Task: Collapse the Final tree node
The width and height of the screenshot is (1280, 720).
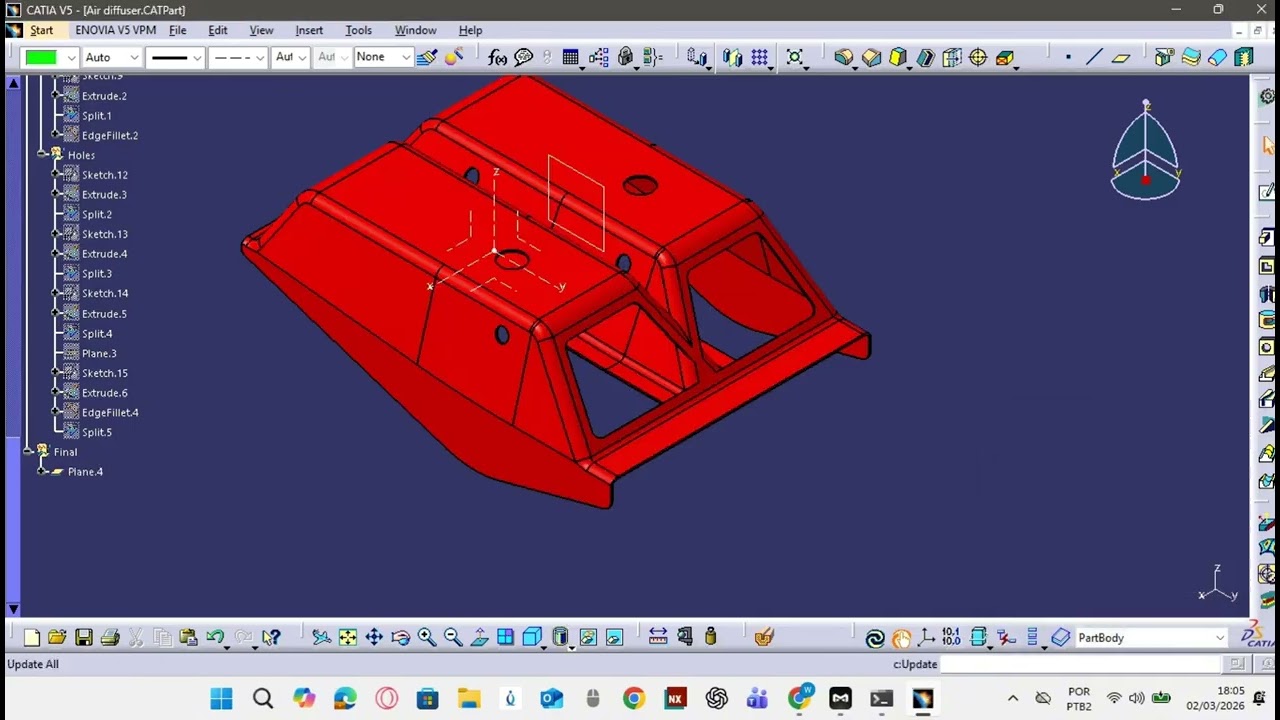Action: (28, 451)
